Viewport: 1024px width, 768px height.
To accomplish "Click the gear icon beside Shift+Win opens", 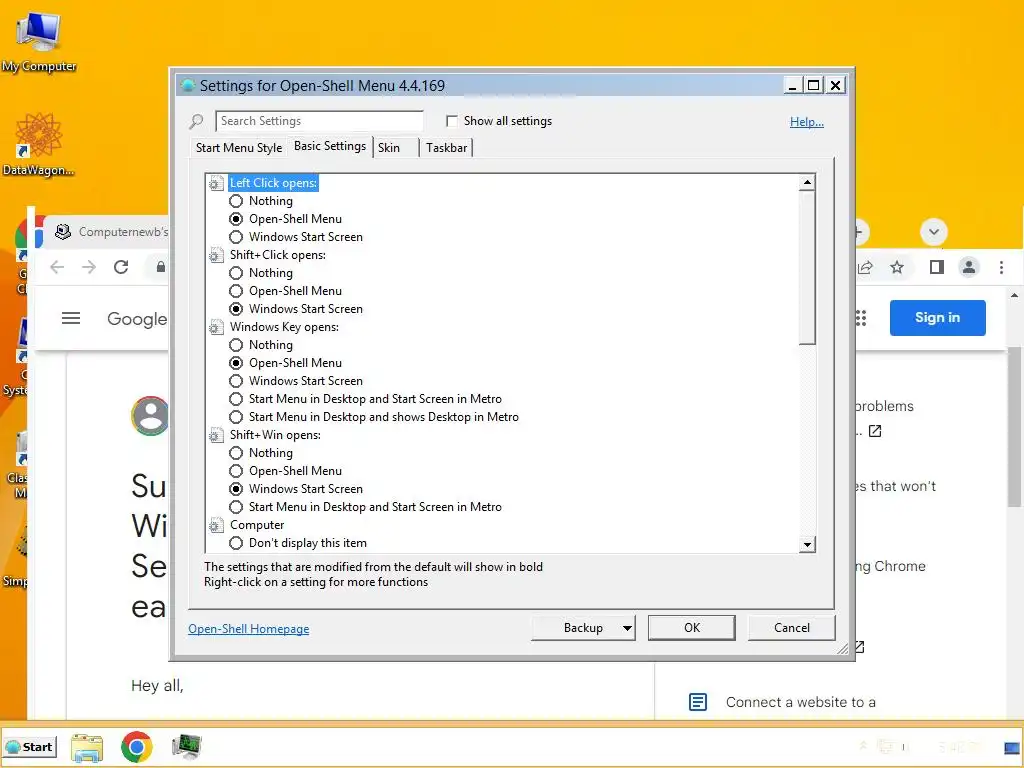I will pos(216,435).
